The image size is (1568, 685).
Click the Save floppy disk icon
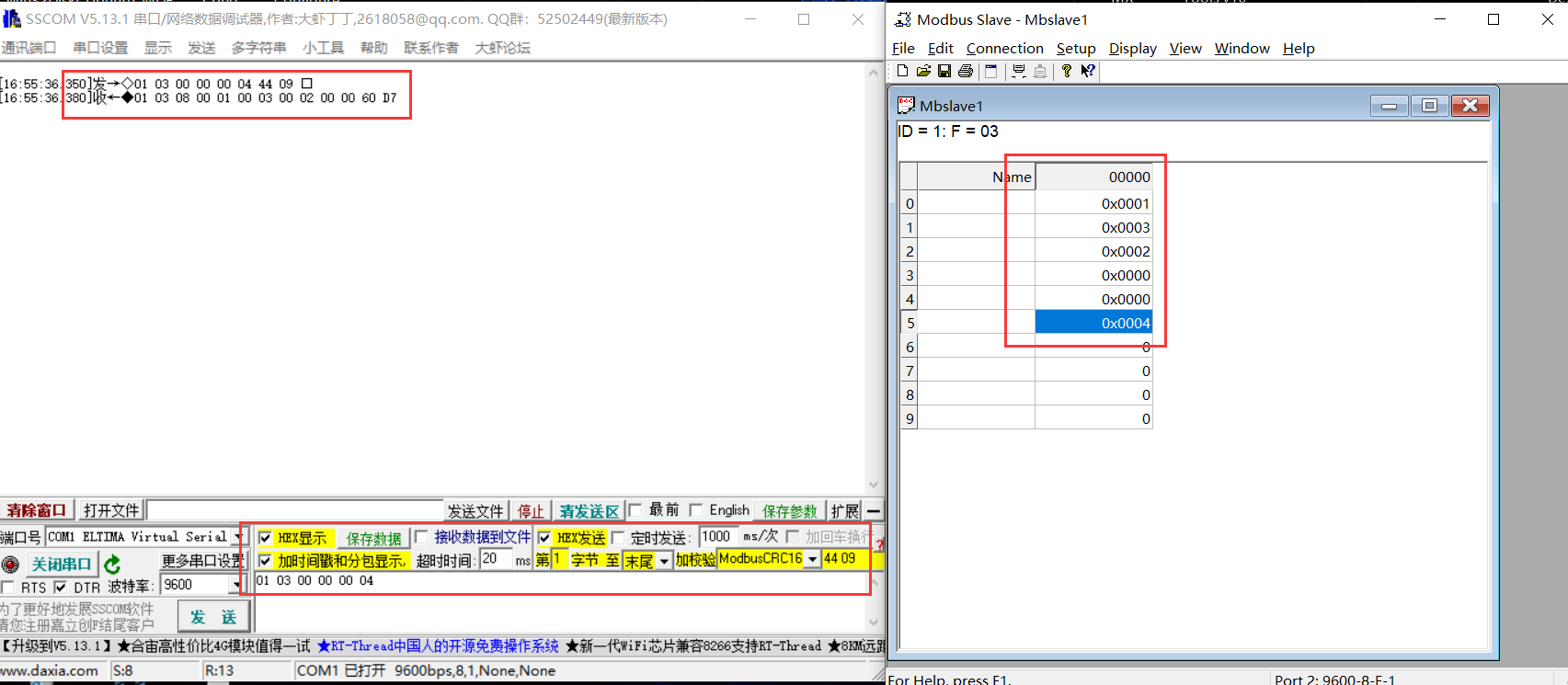pos(944,71)
